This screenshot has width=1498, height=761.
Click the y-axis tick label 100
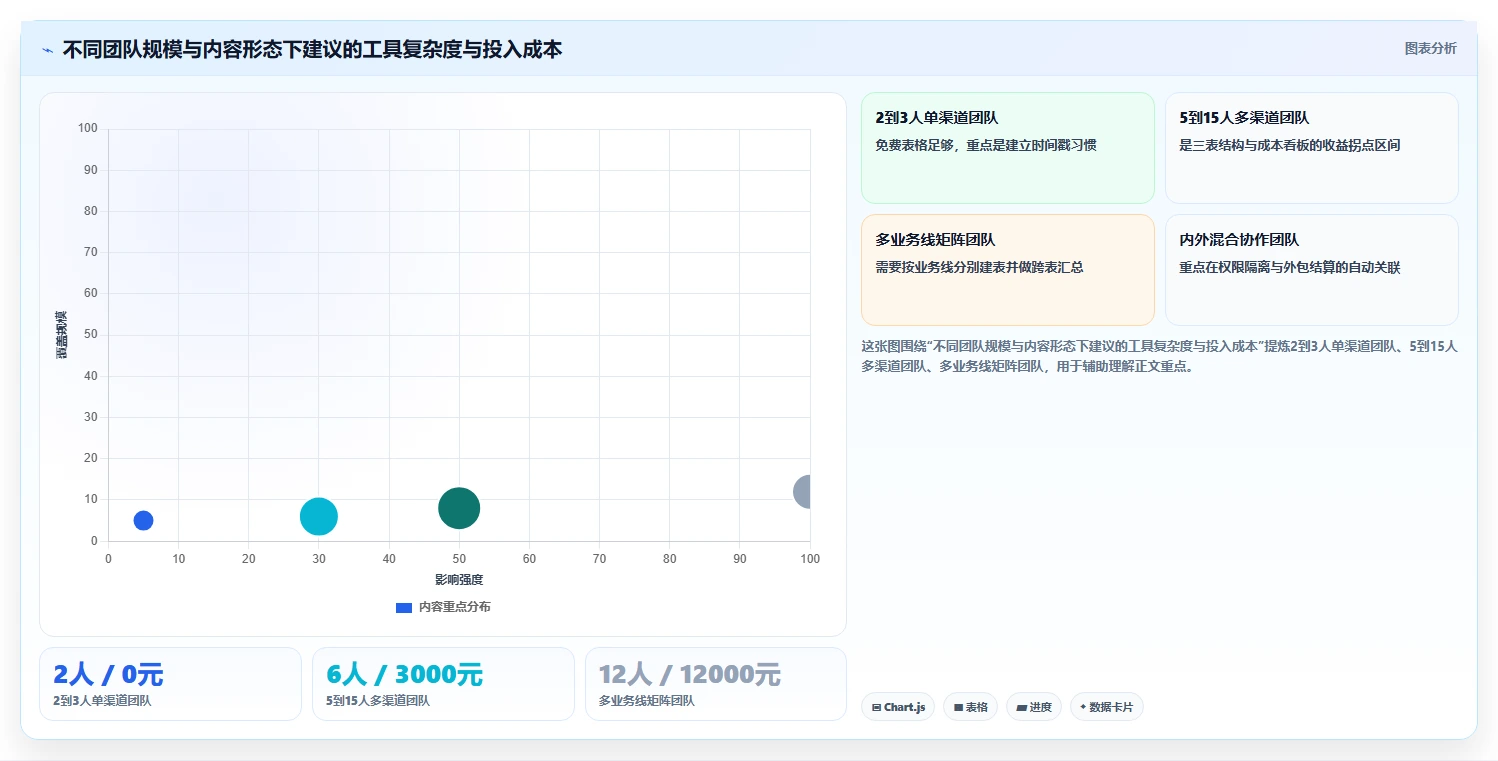(x=88, y=128)
